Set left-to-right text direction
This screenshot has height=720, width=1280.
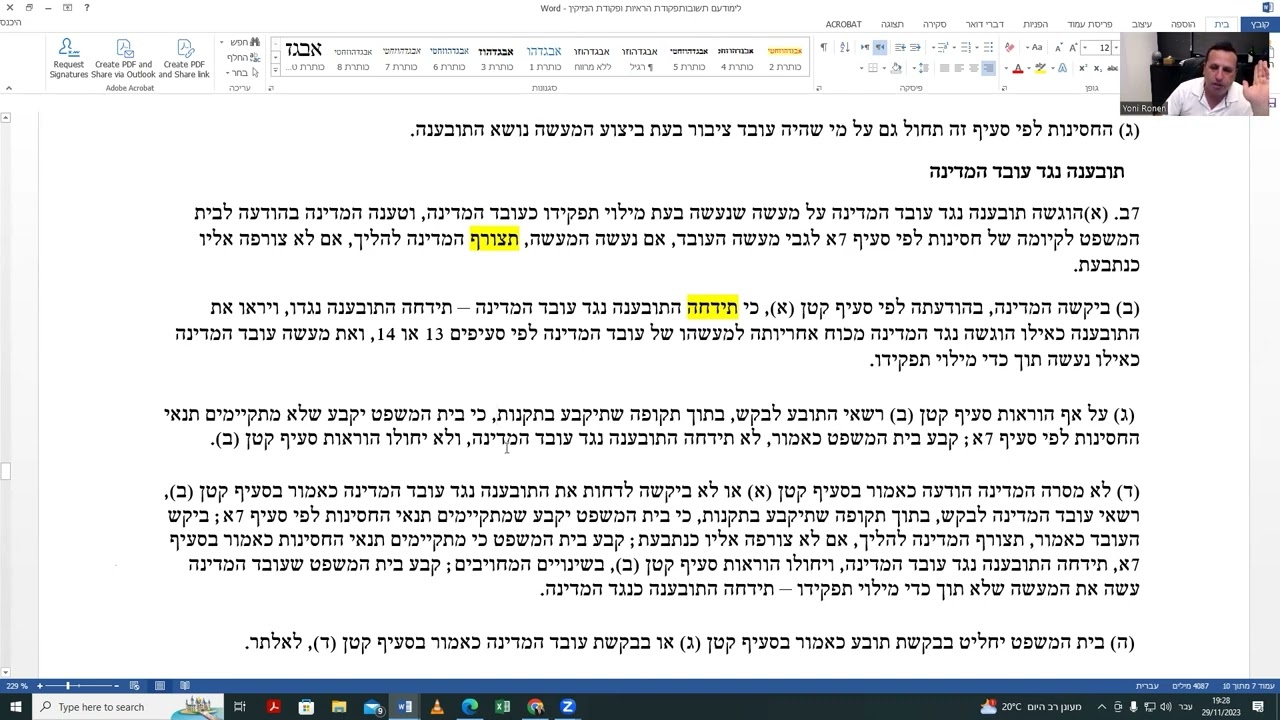pyautogui.click(x=863, y=47)
